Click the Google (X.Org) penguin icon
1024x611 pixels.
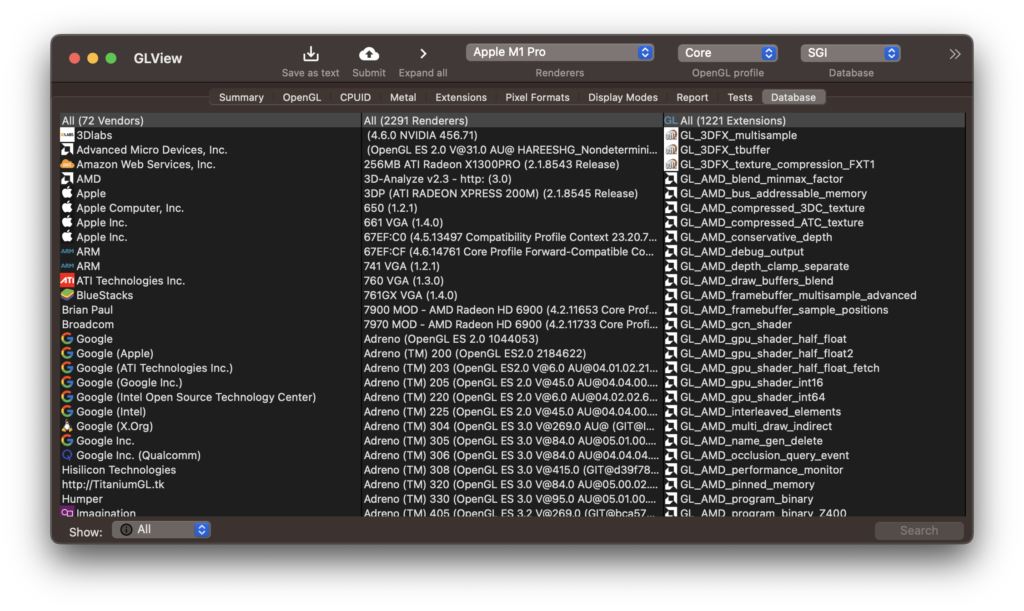[67, 426]
